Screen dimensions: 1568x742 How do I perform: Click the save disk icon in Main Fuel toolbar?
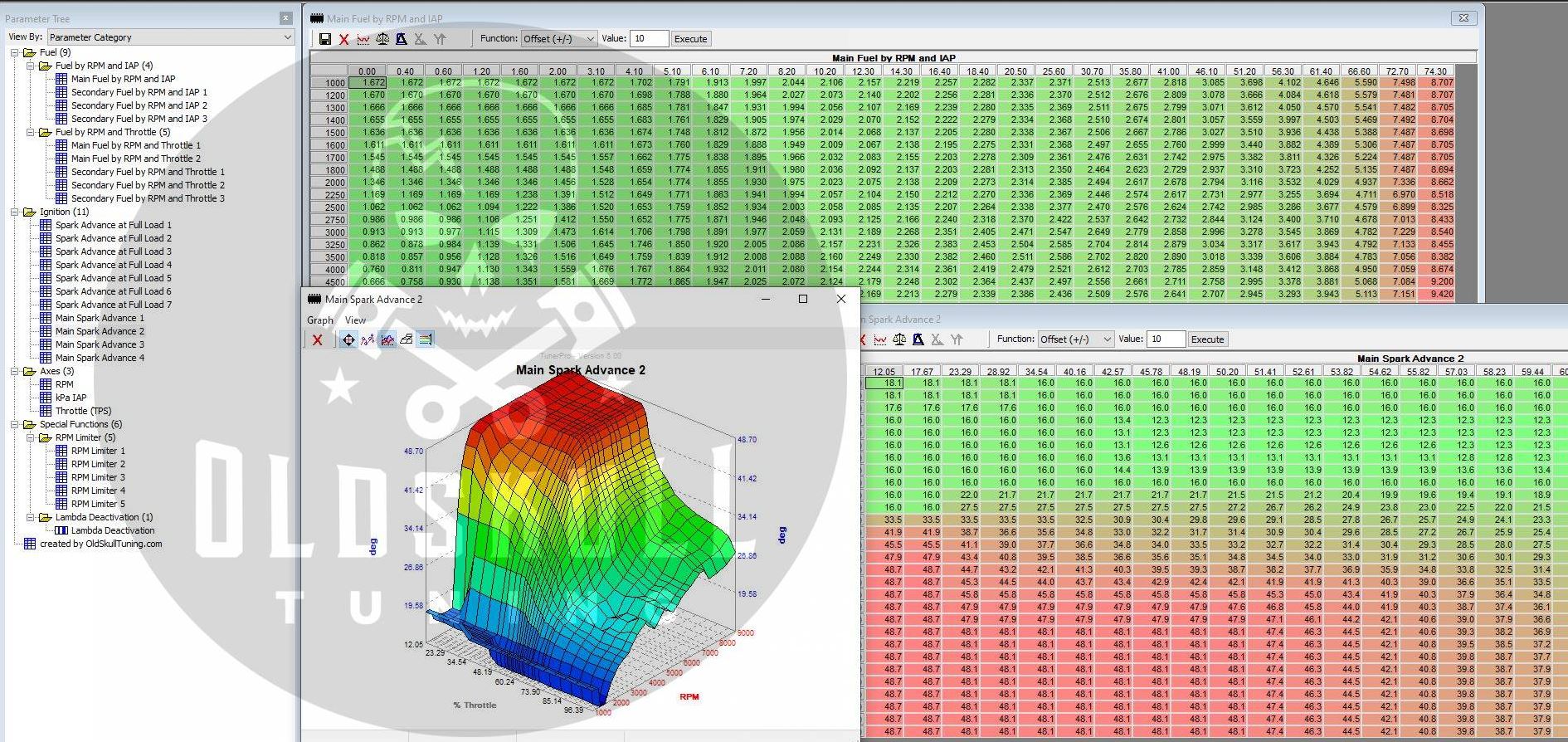click(x=325, y=39)
